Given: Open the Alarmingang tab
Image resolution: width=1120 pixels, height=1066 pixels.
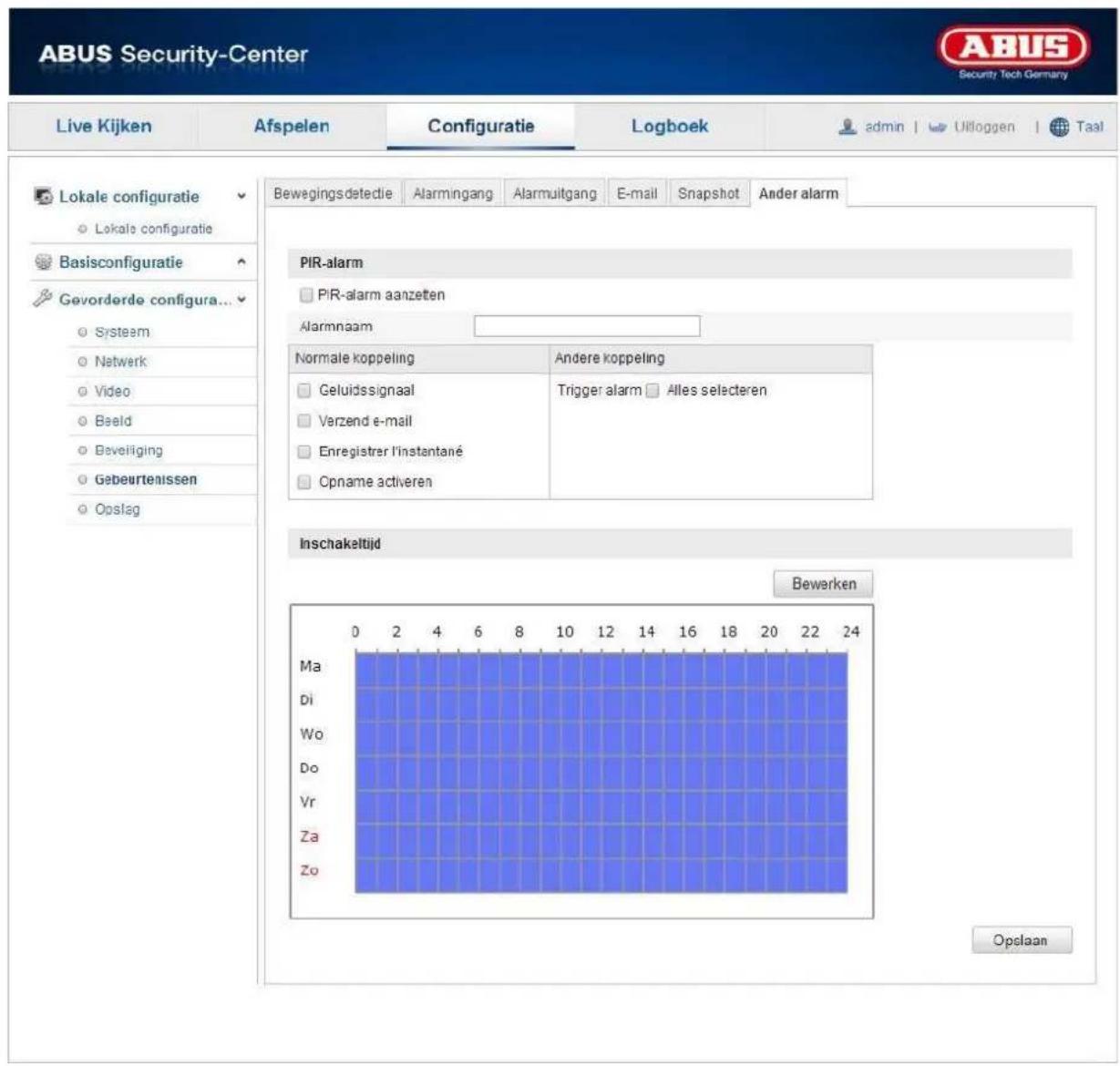Looking at the screenshot, I should pos(453,193).
